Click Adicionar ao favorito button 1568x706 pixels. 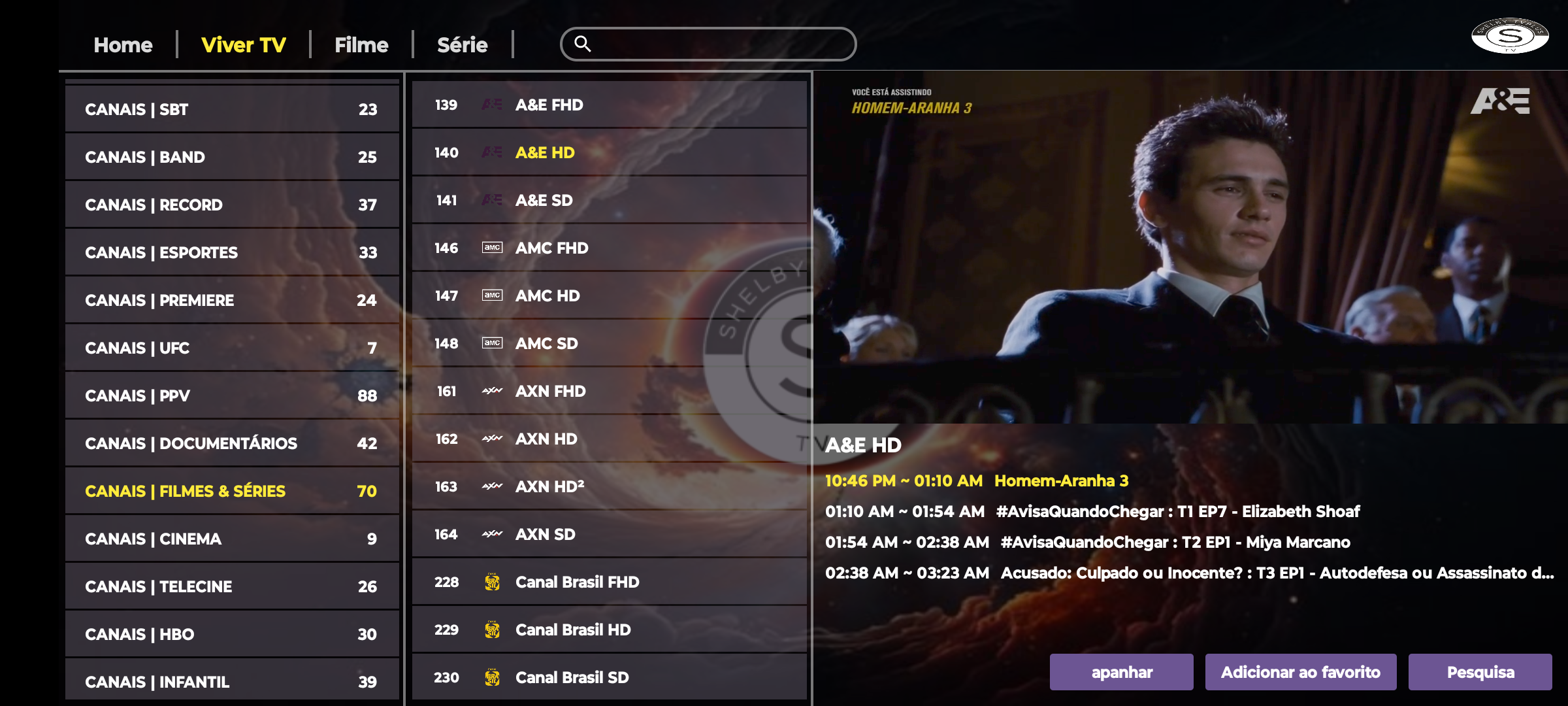[1300, 672]
